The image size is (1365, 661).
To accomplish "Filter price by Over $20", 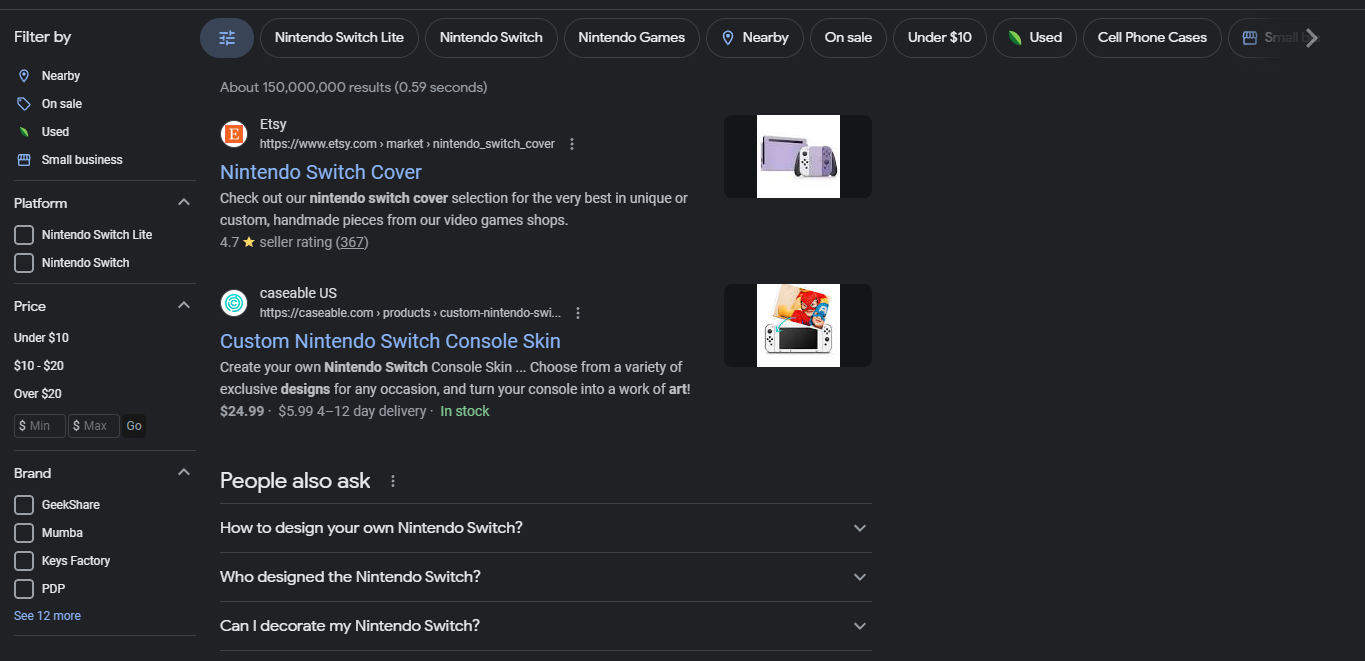I will tap(37, 394).
